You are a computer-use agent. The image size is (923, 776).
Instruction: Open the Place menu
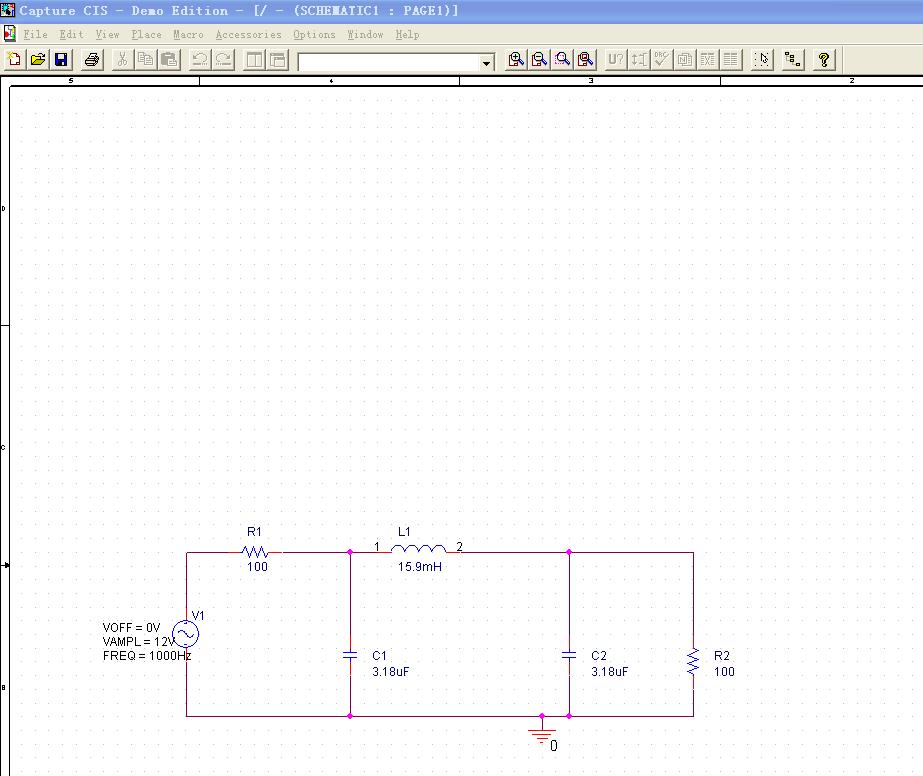(x=147, y=34)
